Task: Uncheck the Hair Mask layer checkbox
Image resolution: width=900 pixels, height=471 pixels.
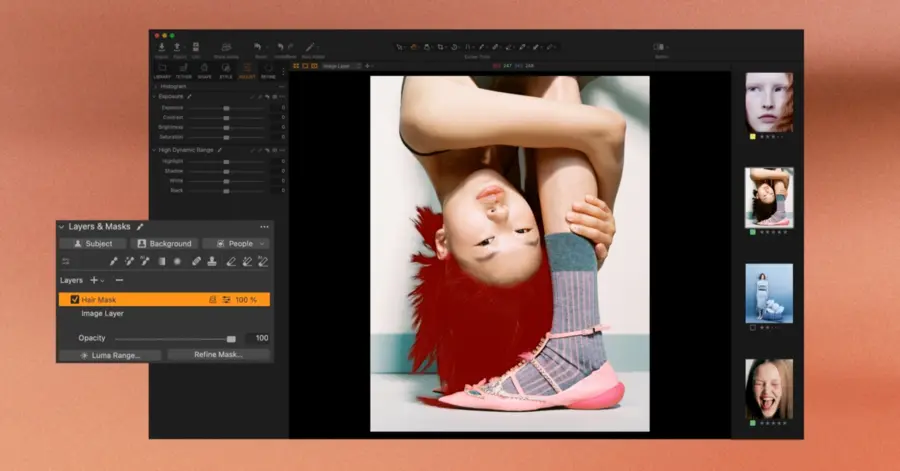Action: 75,299
